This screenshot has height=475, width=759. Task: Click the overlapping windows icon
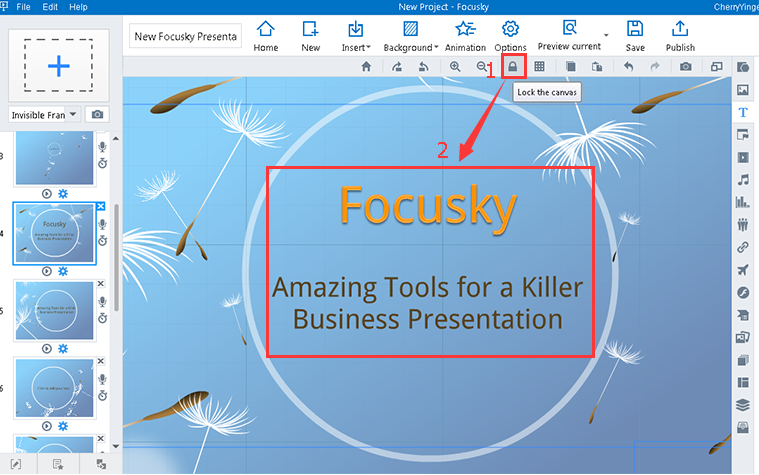[716, 67]
